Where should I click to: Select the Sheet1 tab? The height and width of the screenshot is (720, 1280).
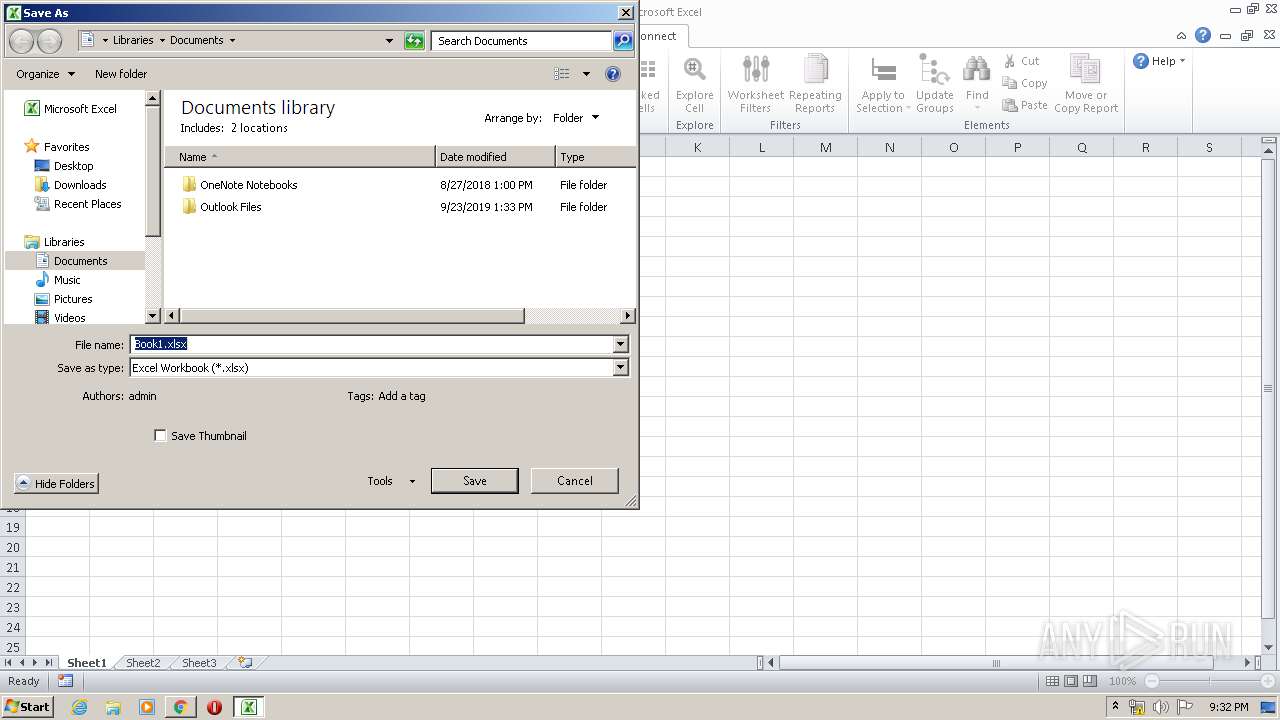[x=86, y=663]
